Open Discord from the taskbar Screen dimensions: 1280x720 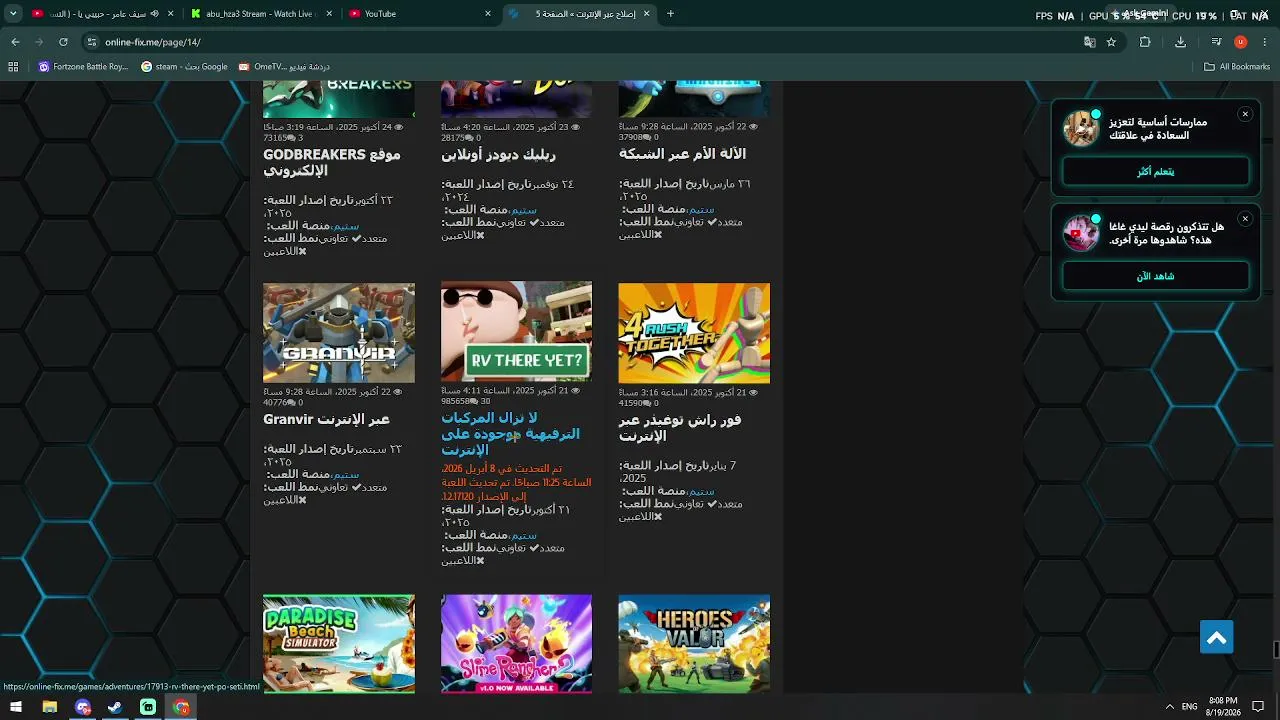pyautogui.click(x=82, y=707)
